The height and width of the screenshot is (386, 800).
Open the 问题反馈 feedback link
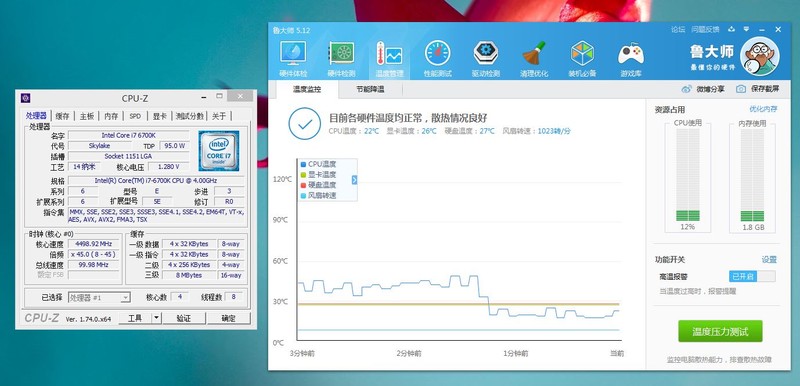tap(705, 29)
